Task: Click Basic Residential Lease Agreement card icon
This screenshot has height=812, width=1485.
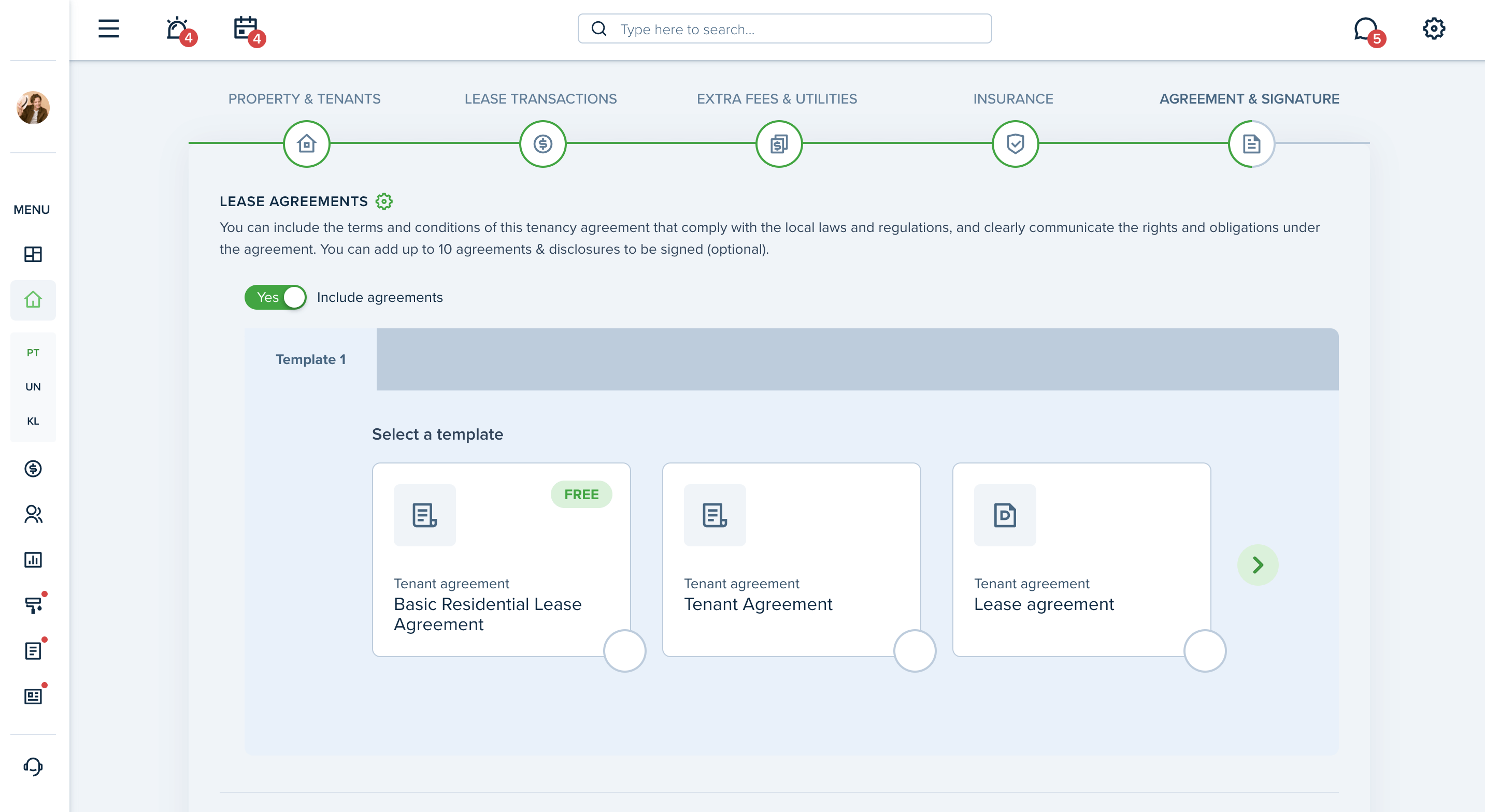Action: pyautogui.click(x=425, y=515)
